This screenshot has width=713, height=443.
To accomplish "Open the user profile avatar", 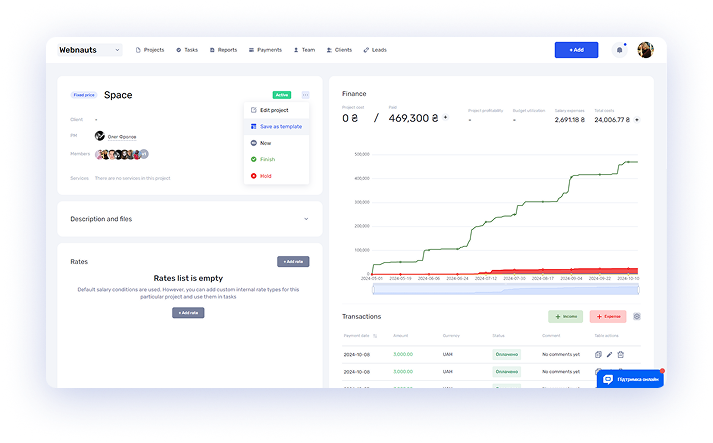I will (645, 50).
